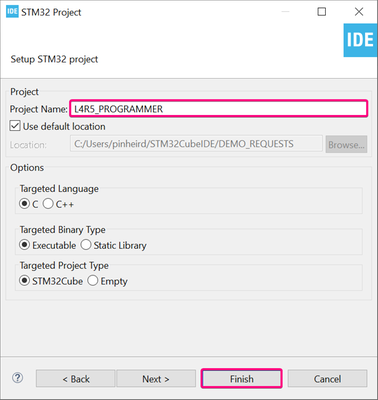Click the Setup STM32 project heading

pos(54,59)
